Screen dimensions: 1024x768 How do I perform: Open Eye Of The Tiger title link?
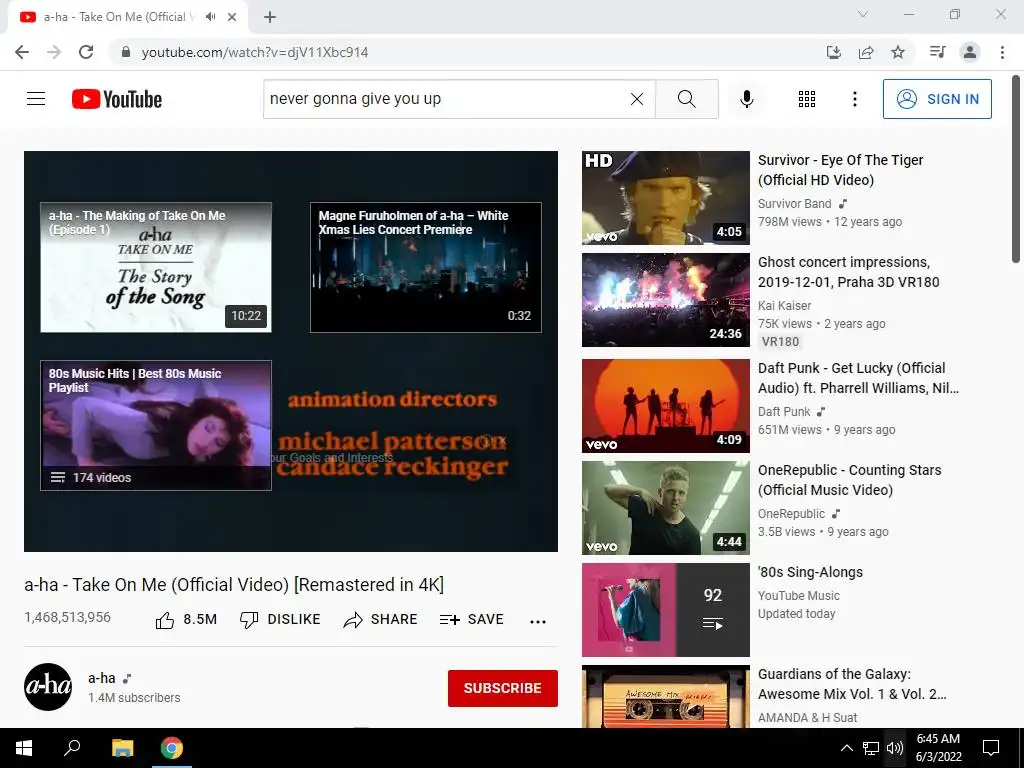(x=840, y=170)
